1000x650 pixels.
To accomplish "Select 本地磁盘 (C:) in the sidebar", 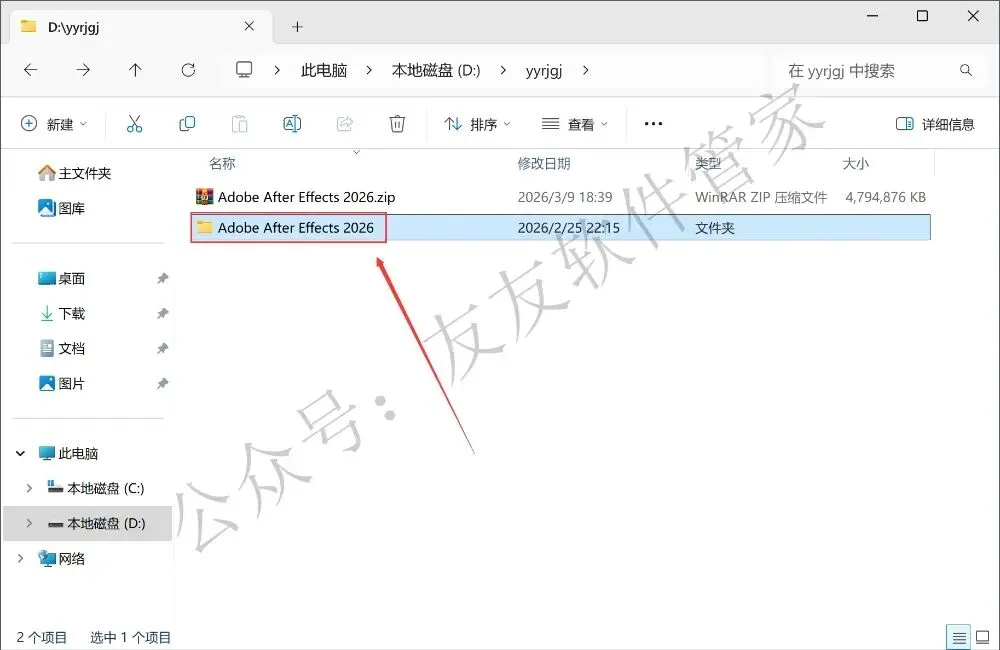I will [96, 489].
